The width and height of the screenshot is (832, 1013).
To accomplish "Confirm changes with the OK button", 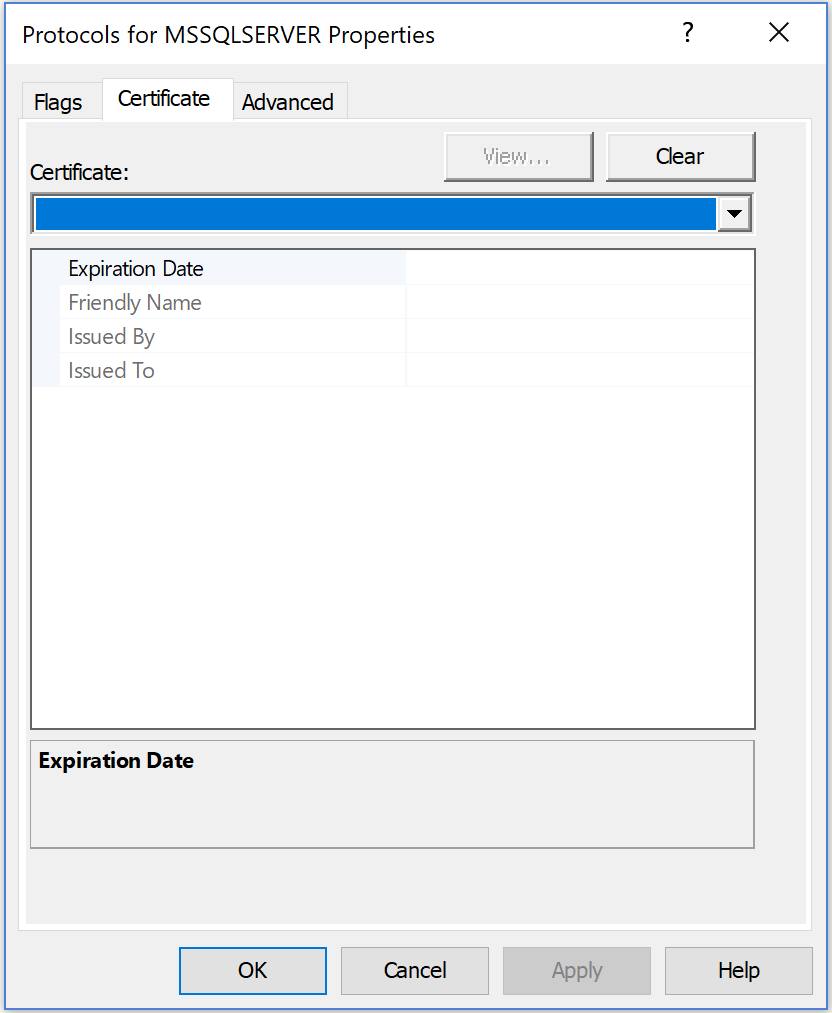I will (x=252, y=970).
